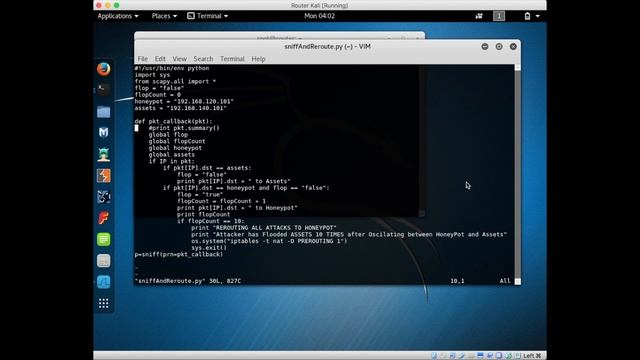
Task: Click 'REROUTING ALL ATTACKS TO HONEYPOT' print line
Action: (264, 228)
